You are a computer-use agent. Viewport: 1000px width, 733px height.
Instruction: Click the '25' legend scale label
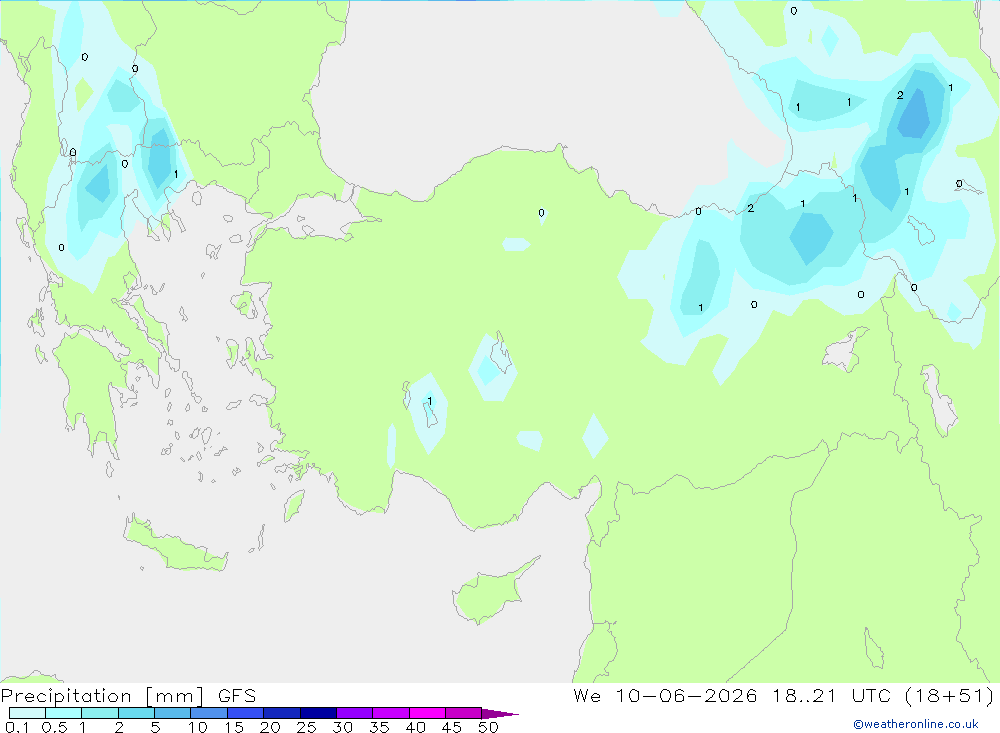point(306,727)
